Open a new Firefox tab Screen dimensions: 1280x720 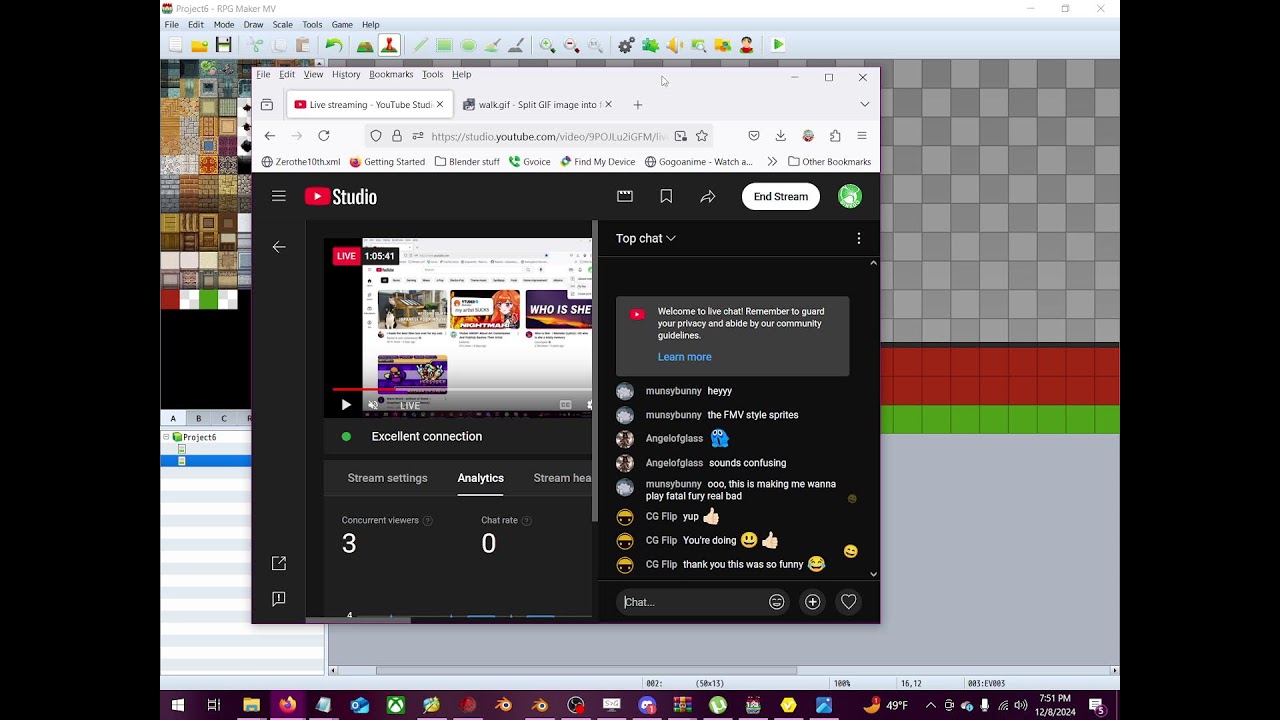point(637,104)
